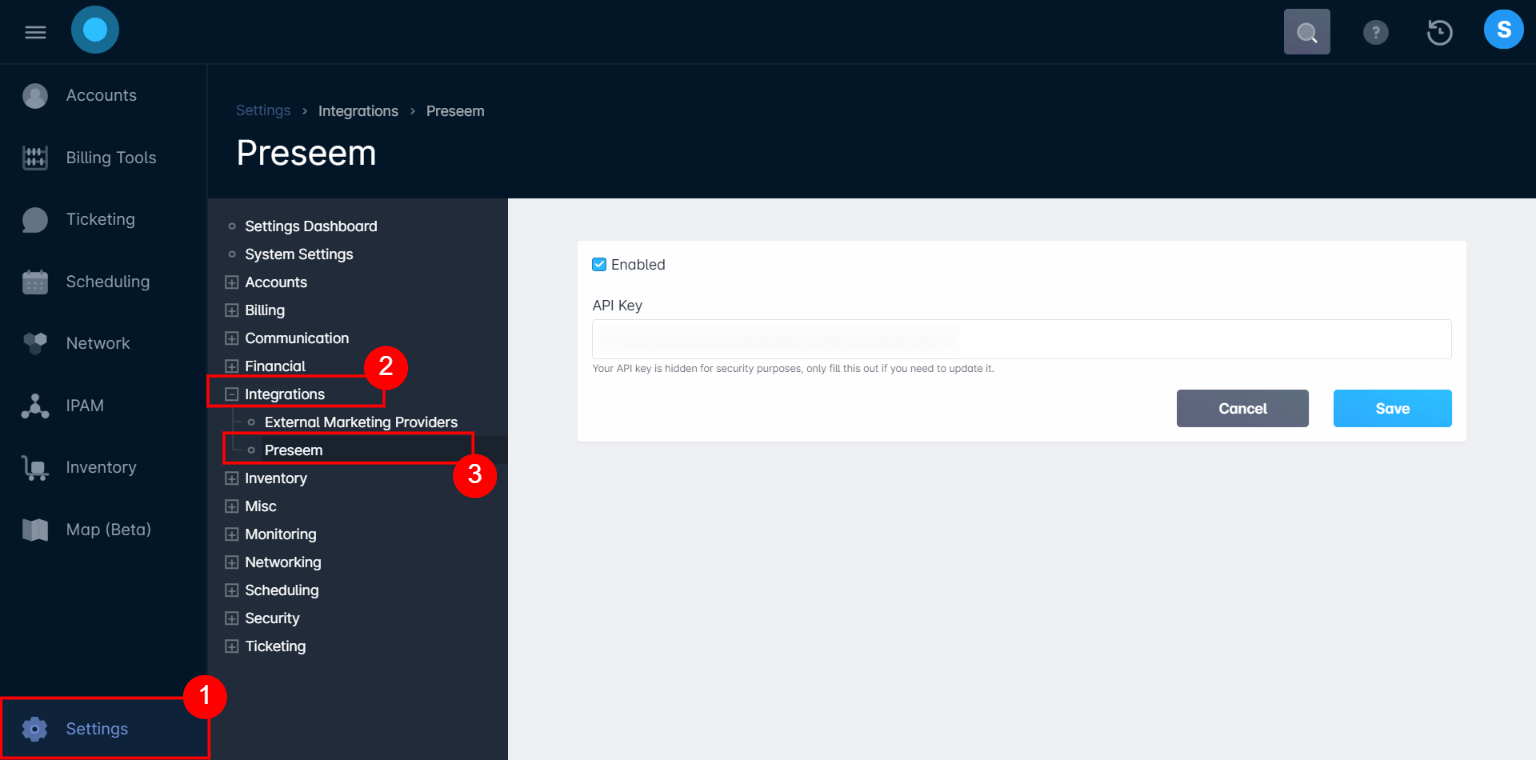Click the Billing Tools abacus icon

35,158
